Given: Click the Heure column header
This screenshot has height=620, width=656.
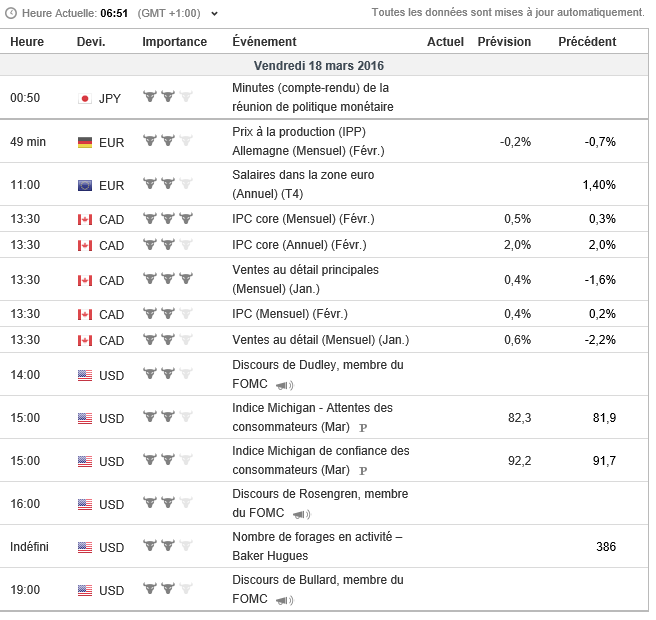Looking at the screenshot, I should (27, 42).
